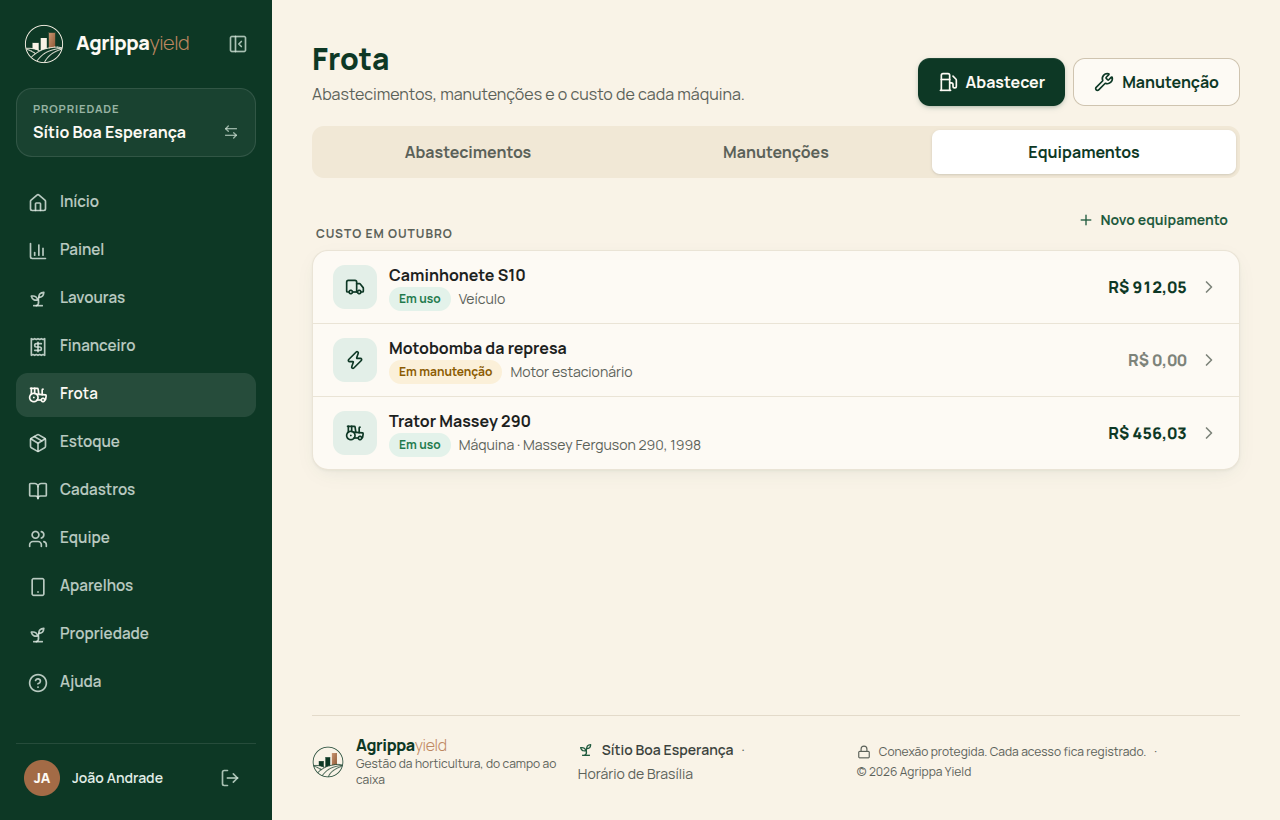Open the Propriedade plant icon
Image resolution: width=1280 pixels, height=820 pixels.
38,634
